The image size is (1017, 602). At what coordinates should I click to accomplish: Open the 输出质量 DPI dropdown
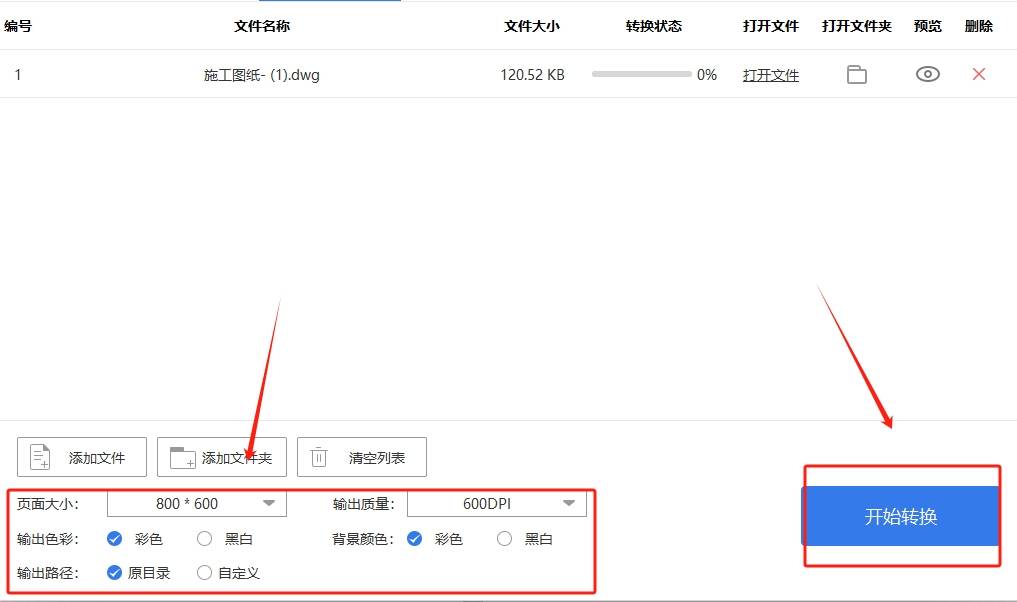[568, 504]
